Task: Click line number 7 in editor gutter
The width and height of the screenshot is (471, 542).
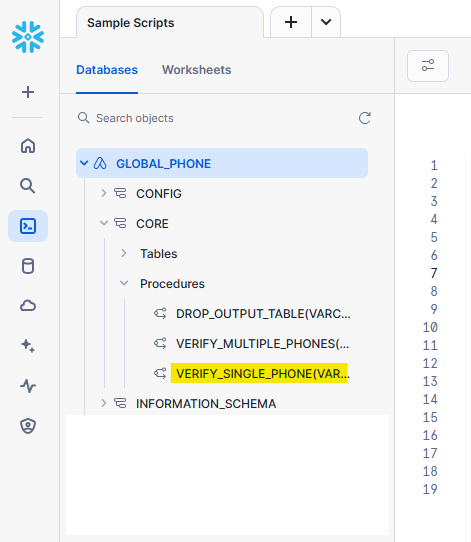Action: (x=434, y=273)
